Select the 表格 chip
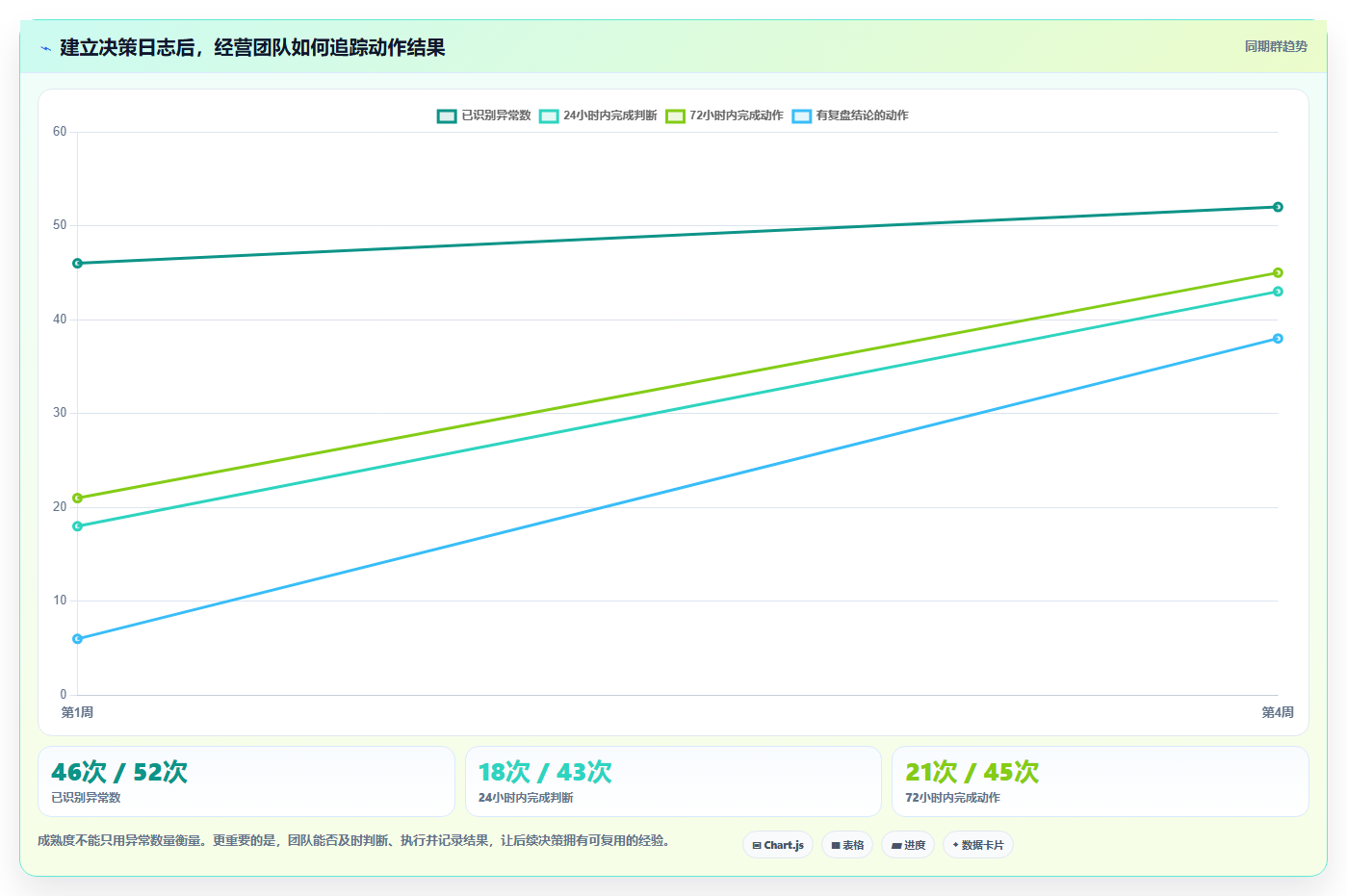This screenshot has width=1347, height=896. click(x=847, y=845)
